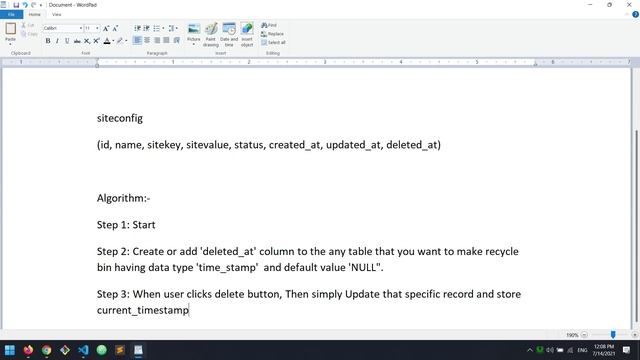Open the notification center icon
This screenshot has width=640, height=360.
click(x=626, y=350)
